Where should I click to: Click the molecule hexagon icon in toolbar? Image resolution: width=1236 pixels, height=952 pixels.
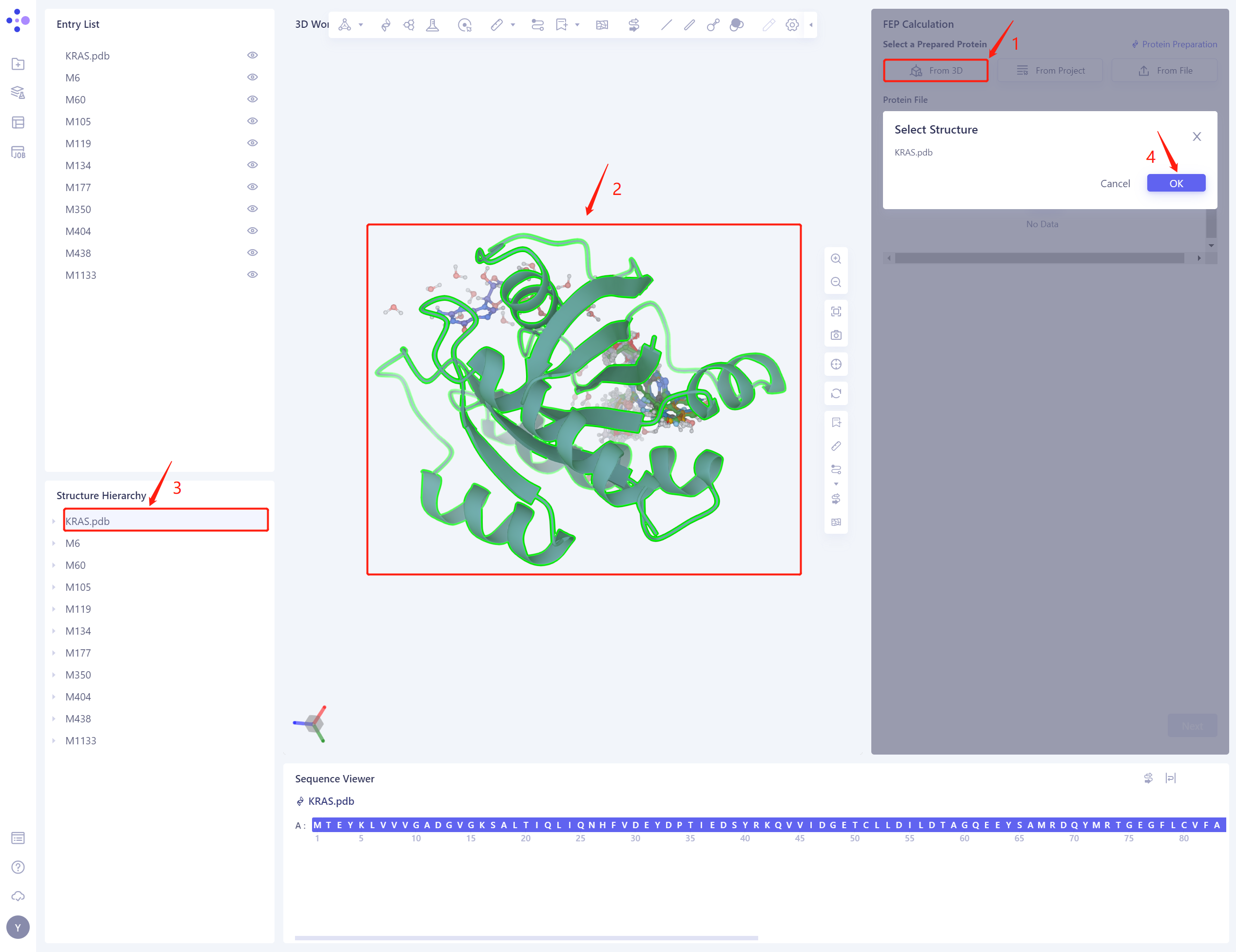click(409, 25)
